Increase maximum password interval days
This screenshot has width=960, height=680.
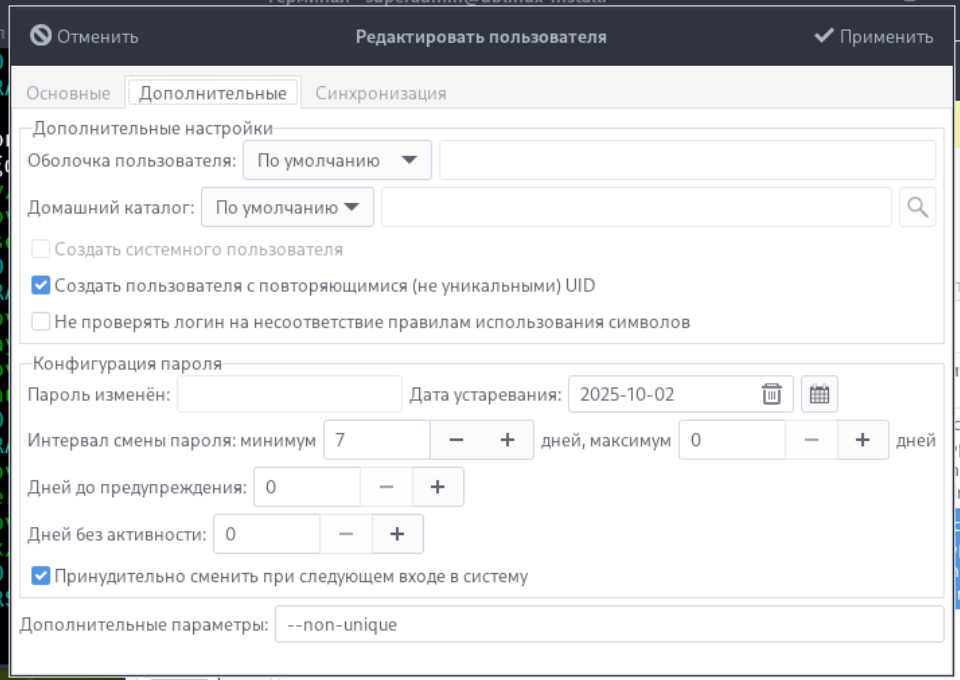pyautogui.click(x=862, y=440)
